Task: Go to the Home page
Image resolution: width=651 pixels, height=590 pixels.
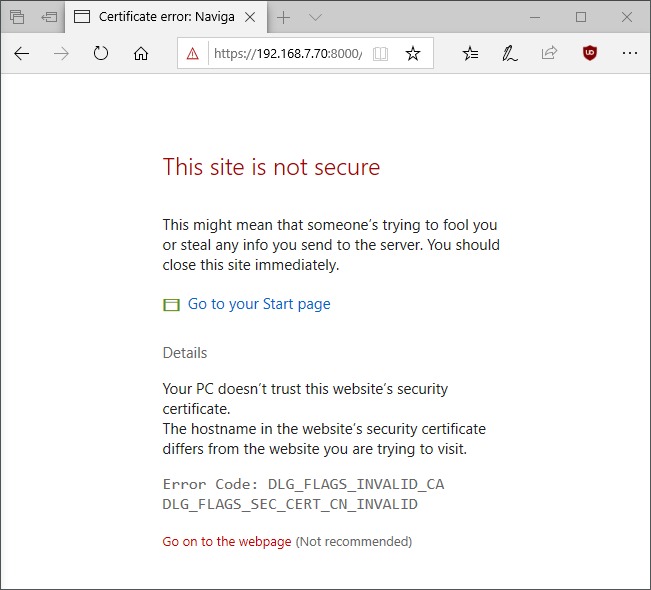Action: point(141,54)
